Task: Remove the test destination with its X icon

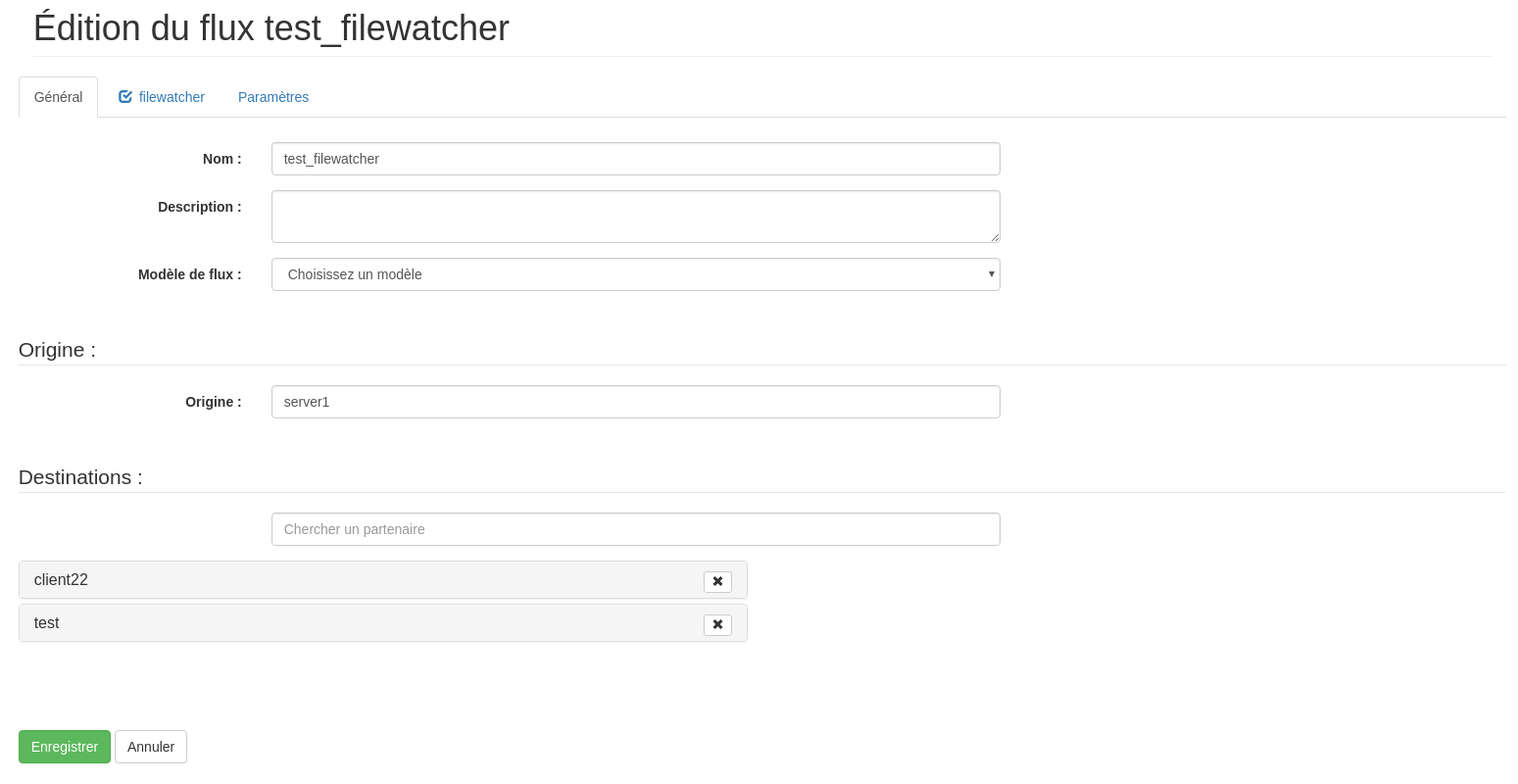Action: (717, 624)
